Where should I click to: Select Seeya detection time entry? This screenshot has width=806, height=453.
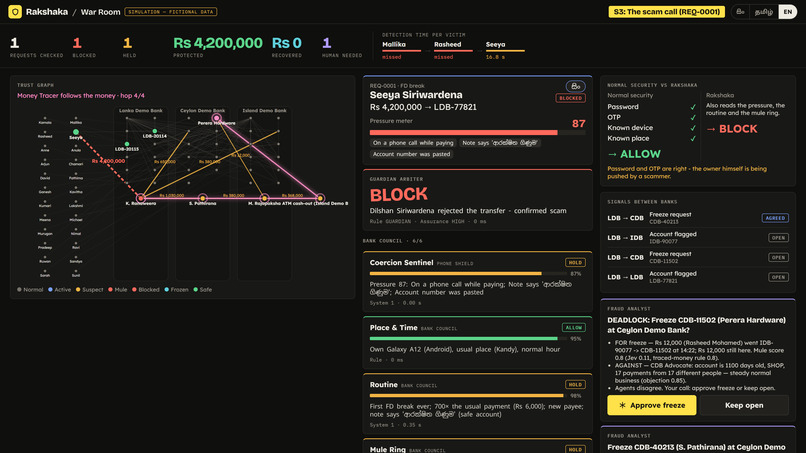pyautogui.click(x=505, y=50)
